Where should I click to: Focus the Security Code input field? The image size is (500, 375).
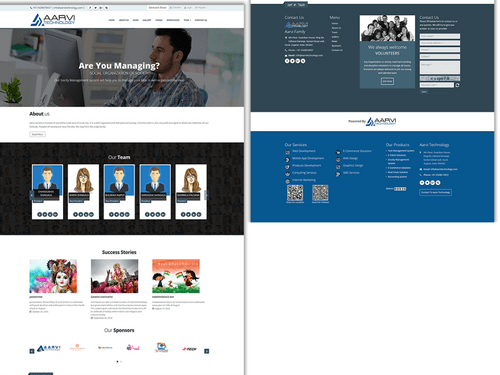tap(437, 85)
